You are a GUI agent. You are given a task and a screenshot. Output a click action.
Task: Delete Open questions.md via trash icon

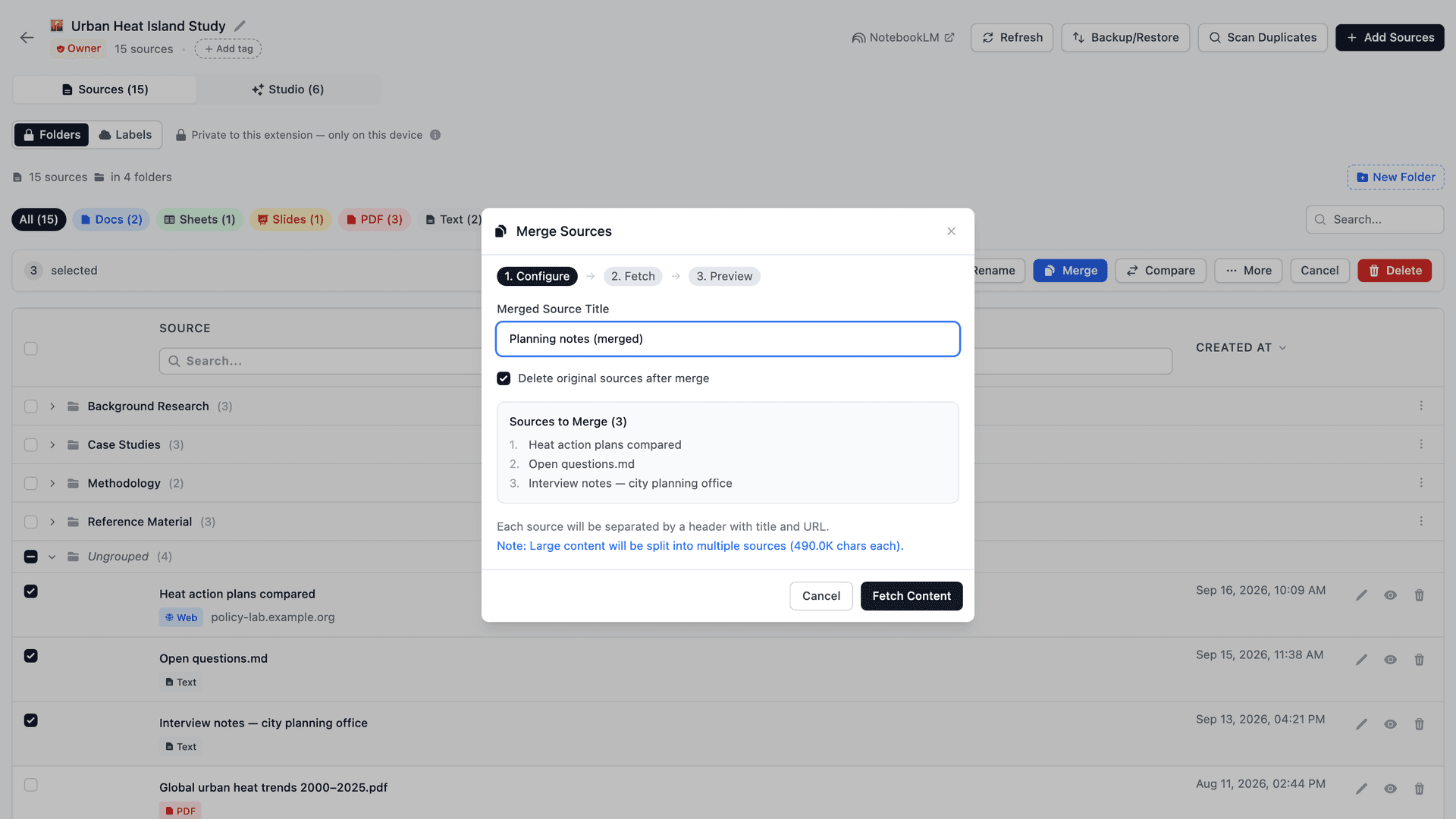(x=1419, y=660)
